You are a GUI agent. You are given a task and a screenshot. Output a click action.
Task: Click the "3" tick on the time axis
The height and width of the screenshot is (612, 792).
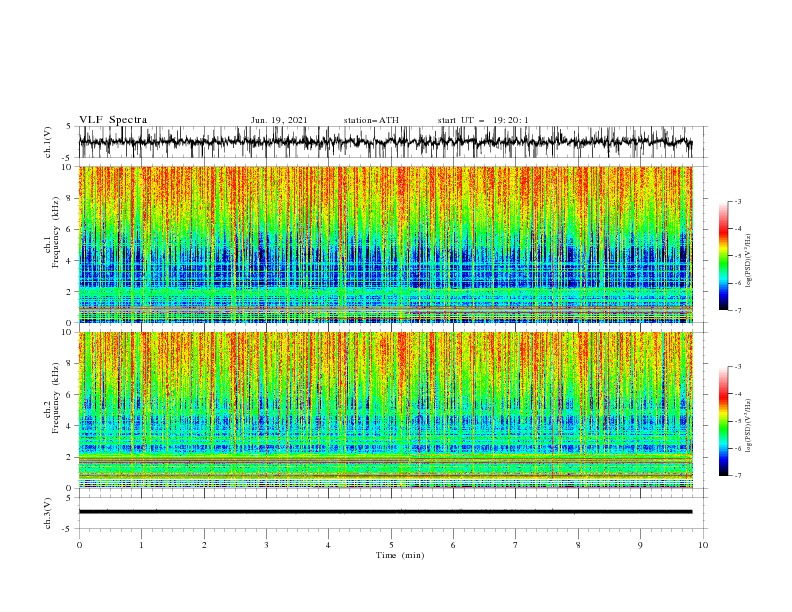point(266,545)
